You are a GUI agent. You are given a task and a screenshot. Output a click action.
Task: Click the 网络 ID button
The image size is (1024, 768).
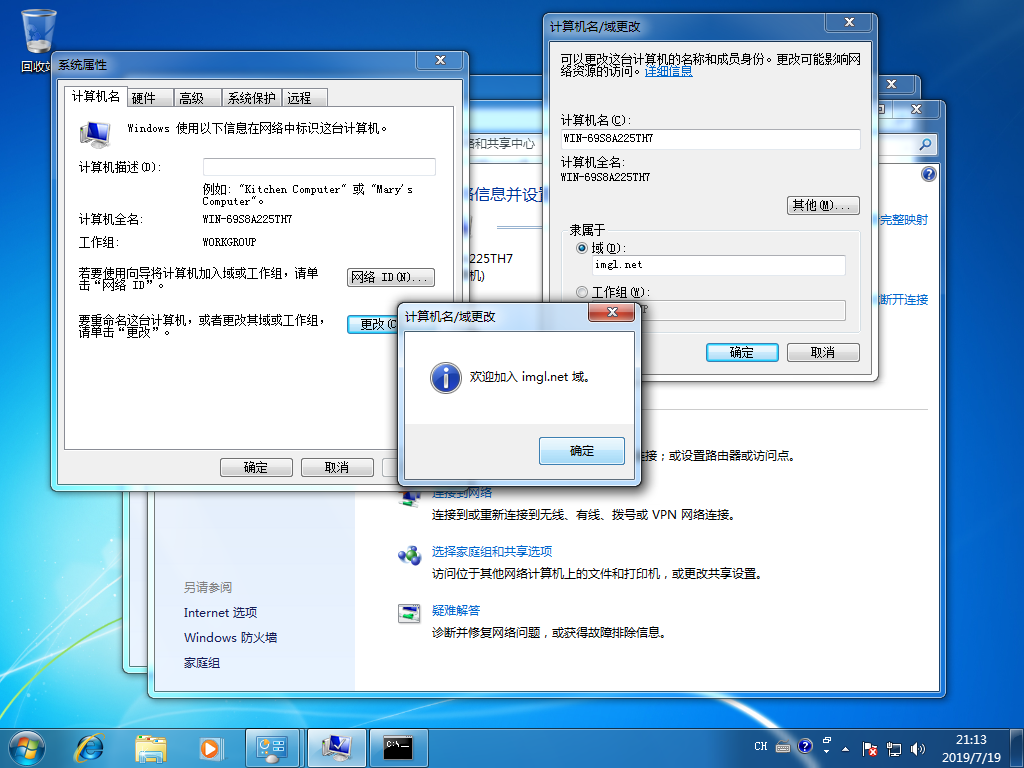[x=390, y=277]
